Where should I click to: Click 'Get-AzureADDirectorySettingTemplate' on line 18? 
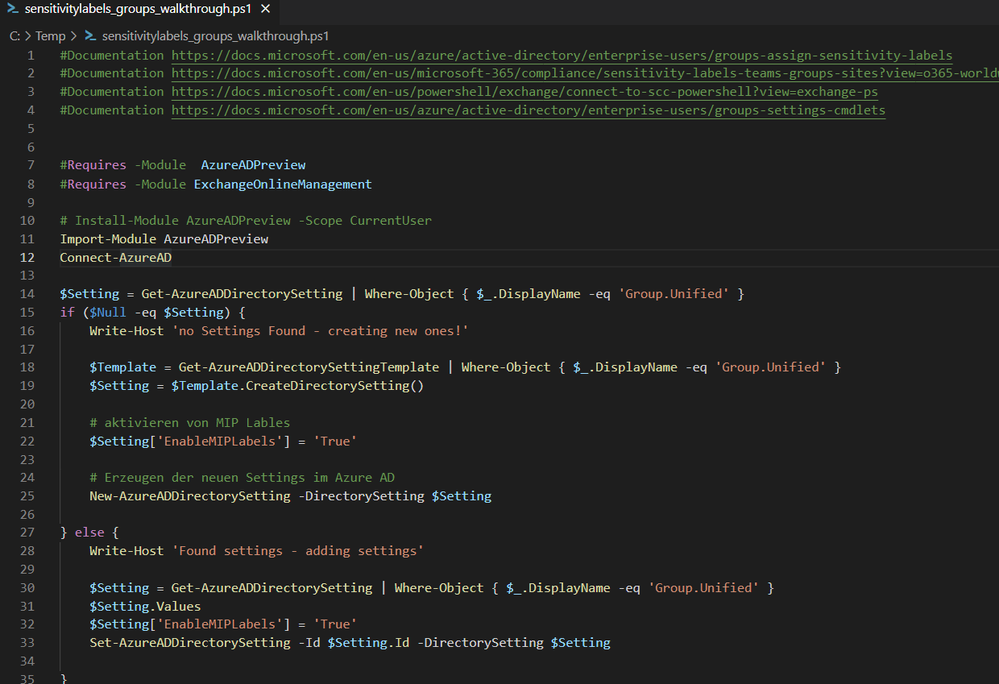click(308, 367)
